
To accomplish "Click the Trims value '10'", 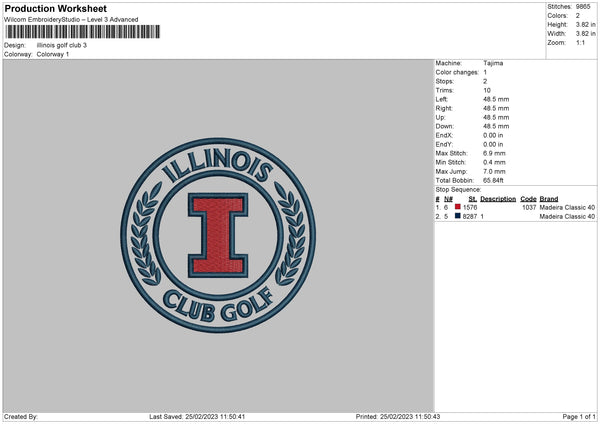I will point(487,91).
